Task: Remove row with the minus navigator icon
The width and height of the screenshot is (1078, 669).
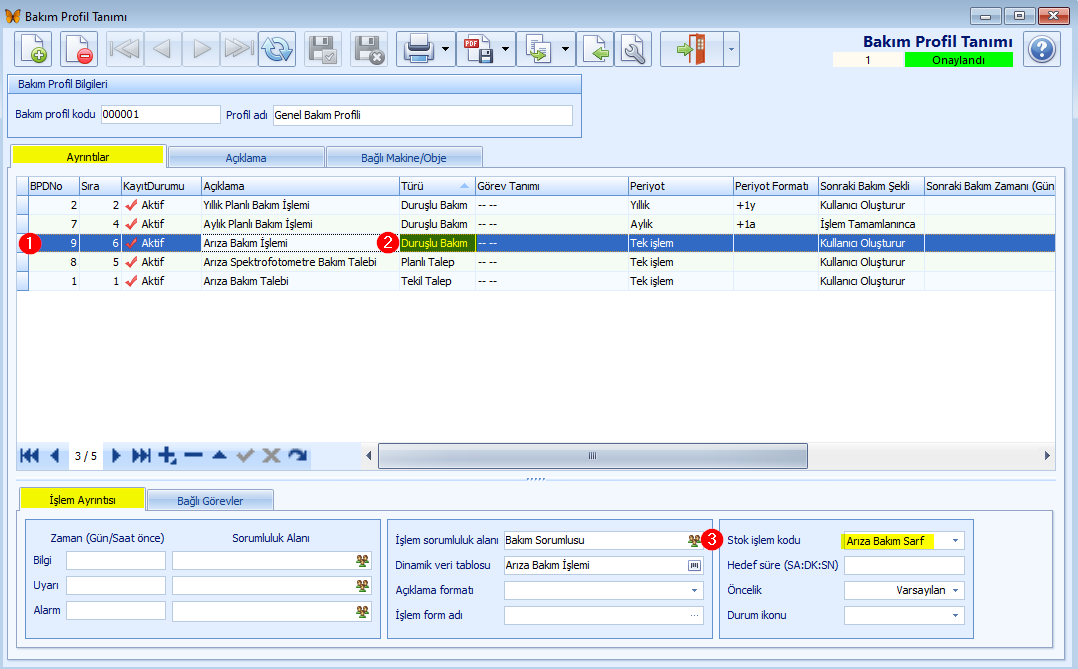Action: point(194,455)
